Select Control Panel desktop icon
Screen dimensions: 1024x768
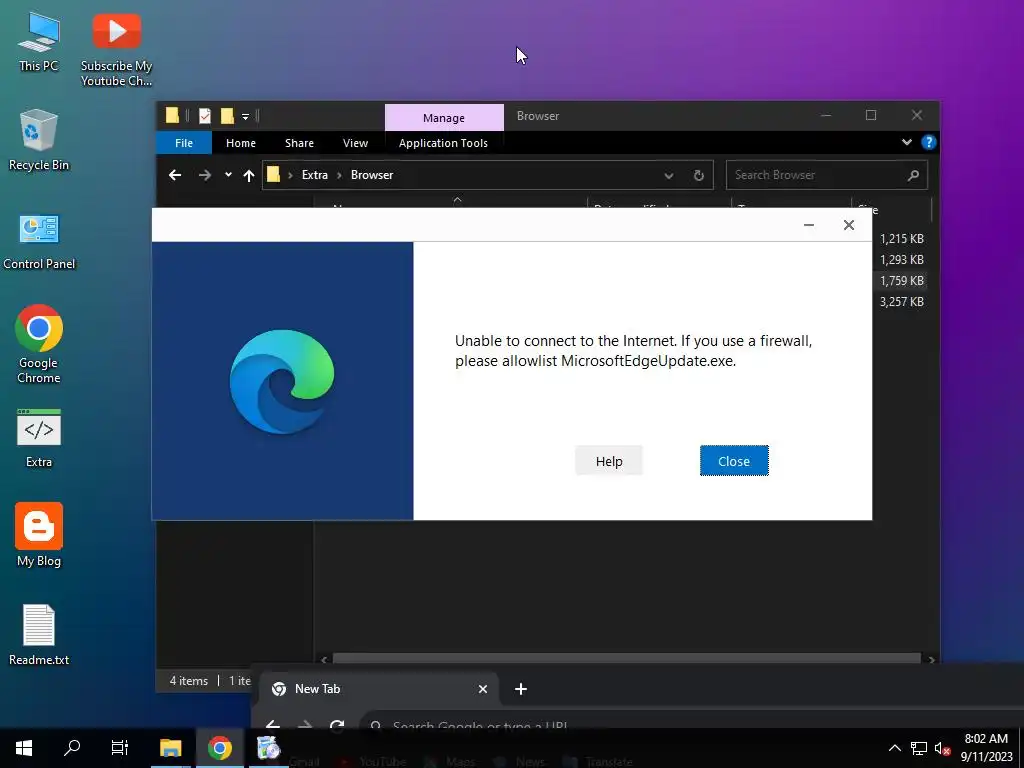tap(39, 240)
